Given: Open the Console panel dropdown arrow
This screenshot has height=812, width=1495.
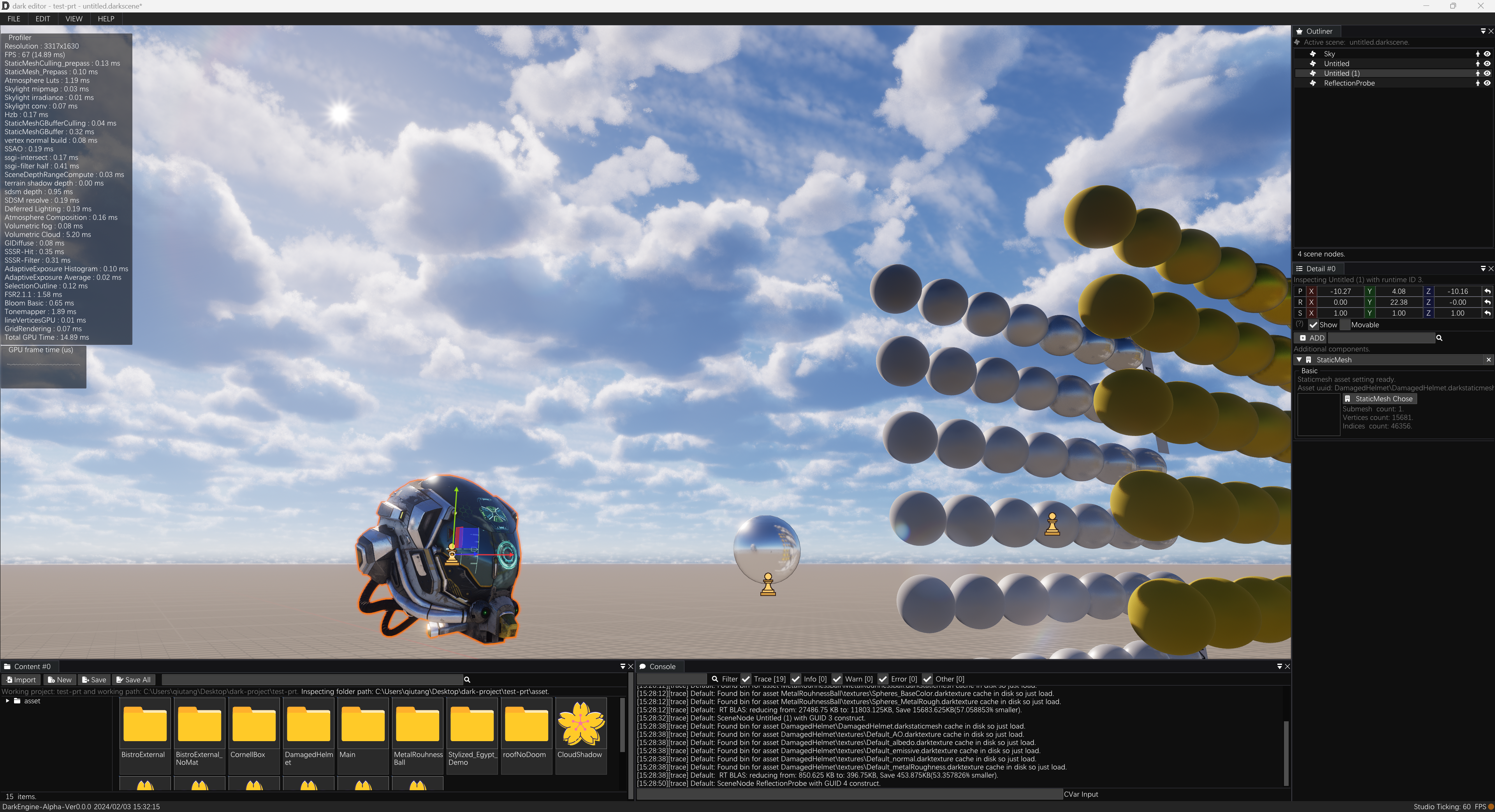Looking at the screenshot, I should [x=1279, y=666].
